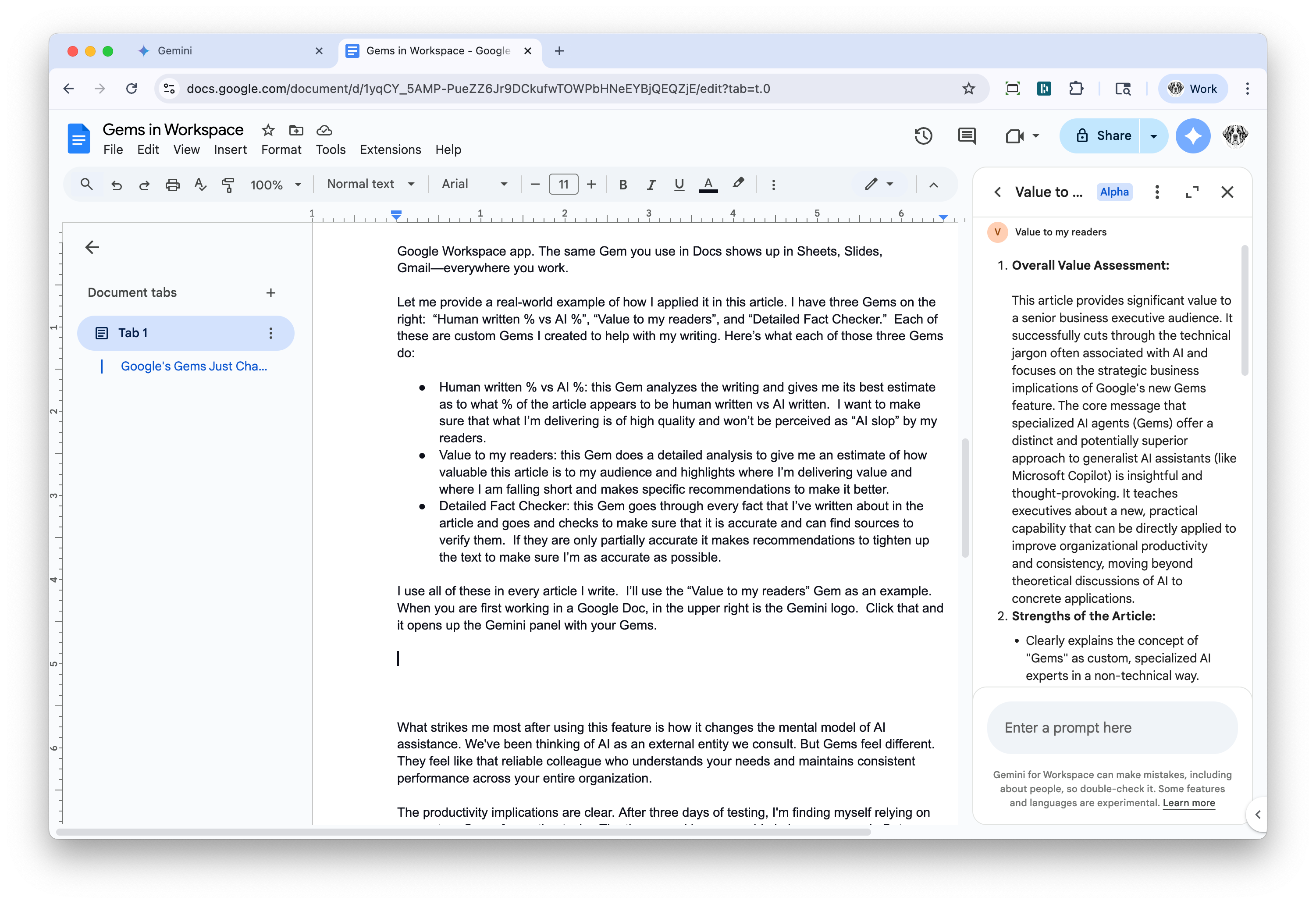Close the document tabs sidebar
The height and width of the screenshot is (904, 1316).
(x=92, y=247)
